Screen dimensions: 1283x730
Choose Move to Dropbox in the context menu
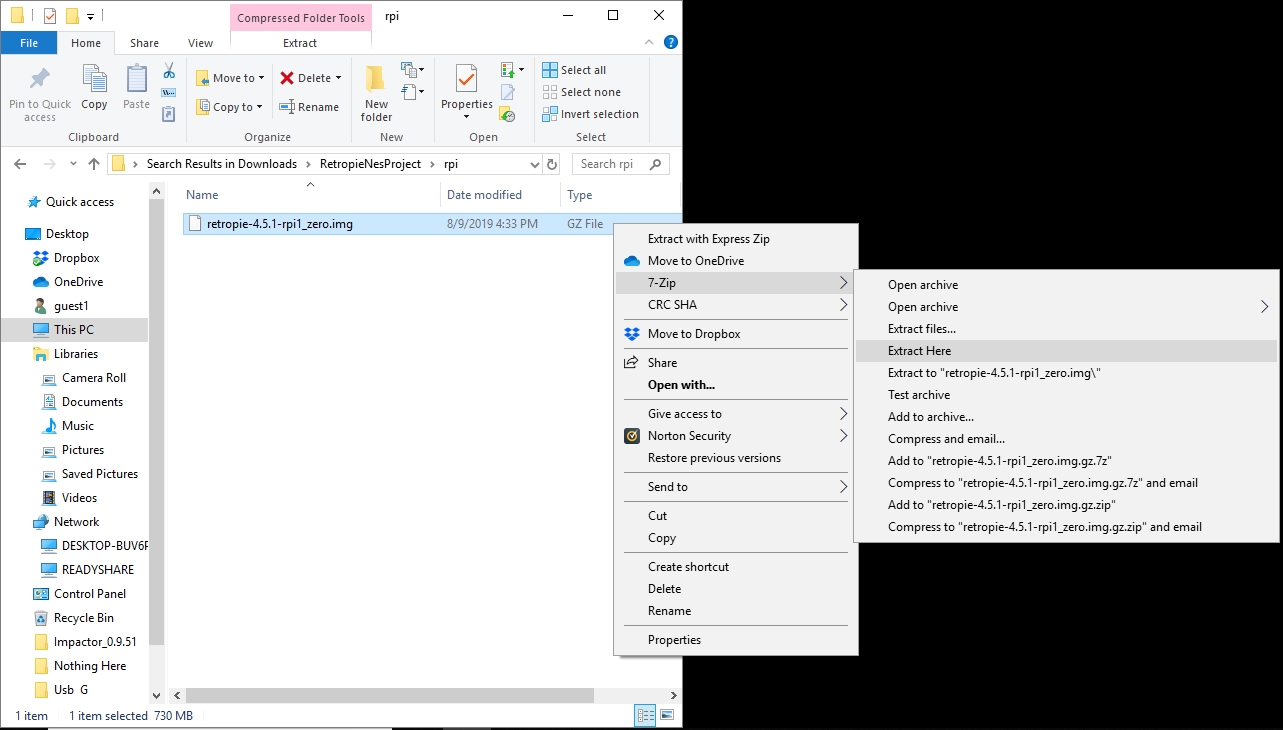point(735,334)
